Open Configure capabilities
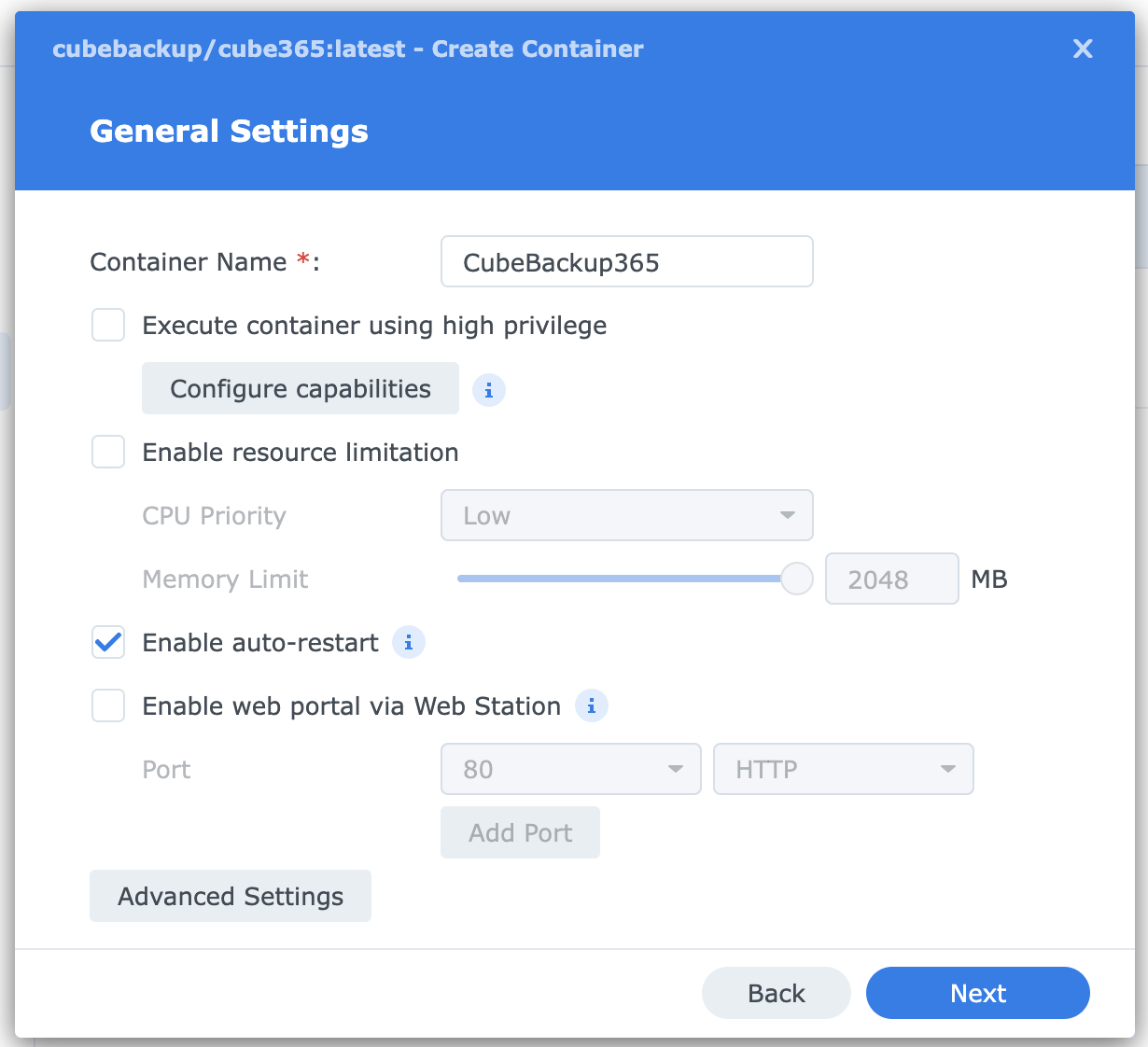The image size is (1148, 1047). click(x=301, y=388)
